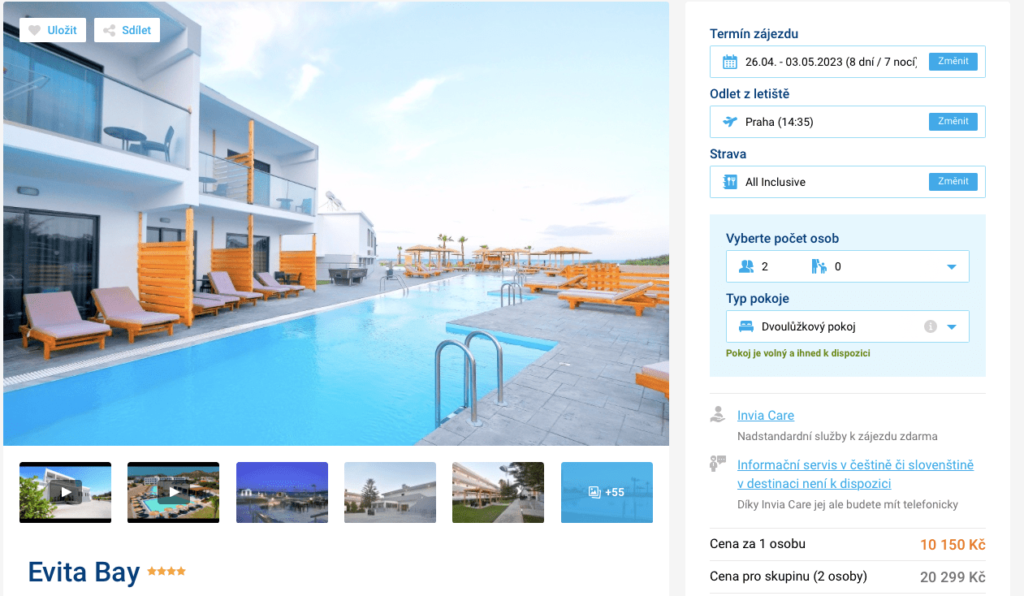The height and width of the screenshot is (596, 1024).
Task: Click the bed icon in Typ pokoje
Action: click(x=746, y=326)
